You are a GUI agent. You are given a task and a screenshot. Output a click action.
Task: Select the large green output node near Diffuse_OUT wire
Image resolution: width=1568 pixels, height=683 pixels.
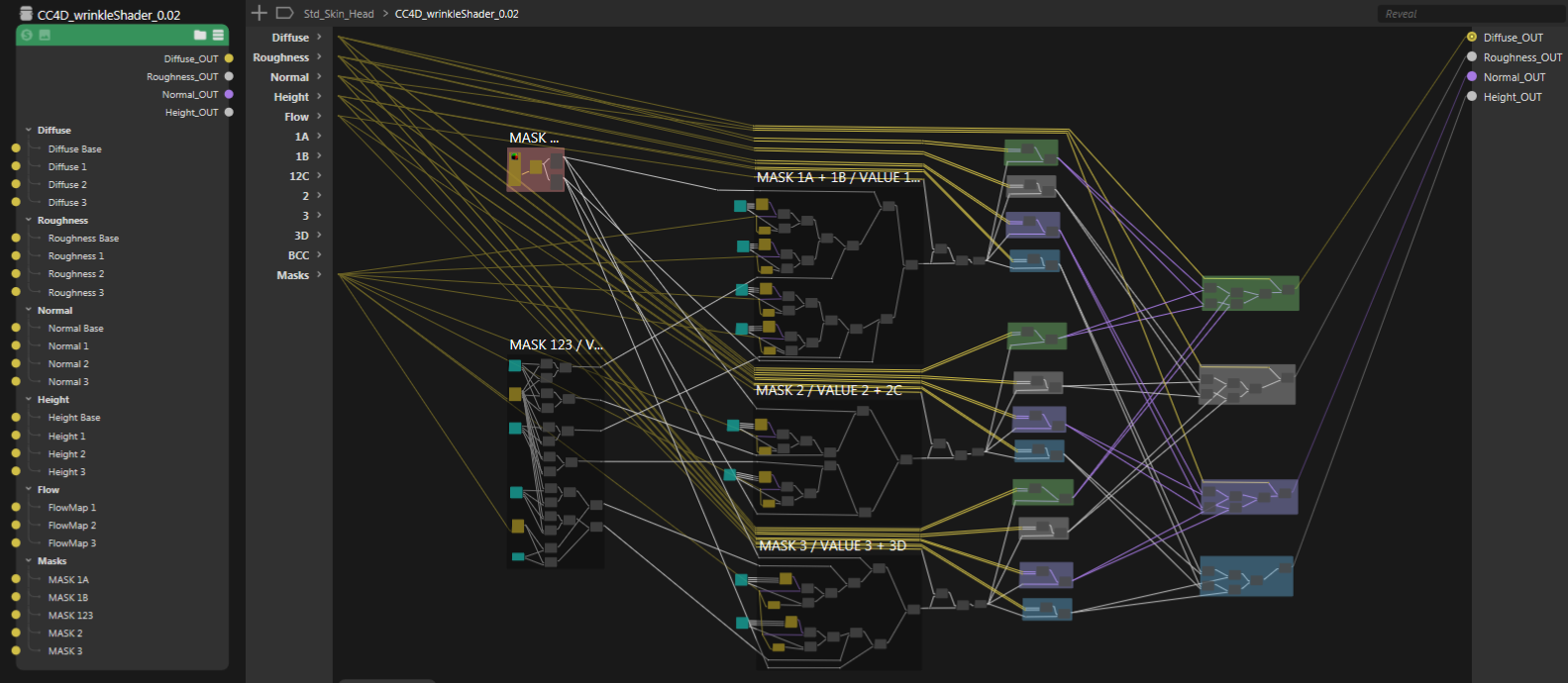click(1250, 293)
